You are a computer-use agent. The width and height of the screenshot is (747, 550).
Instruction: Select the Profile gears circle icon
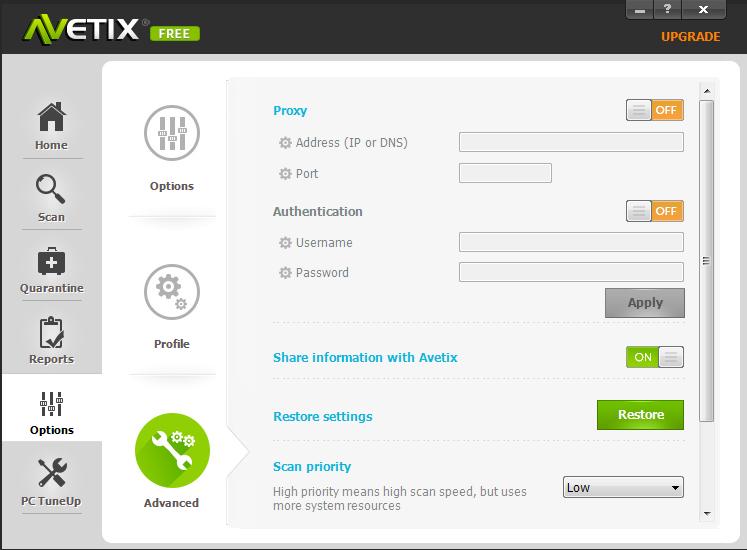click(x=172, y=292)
